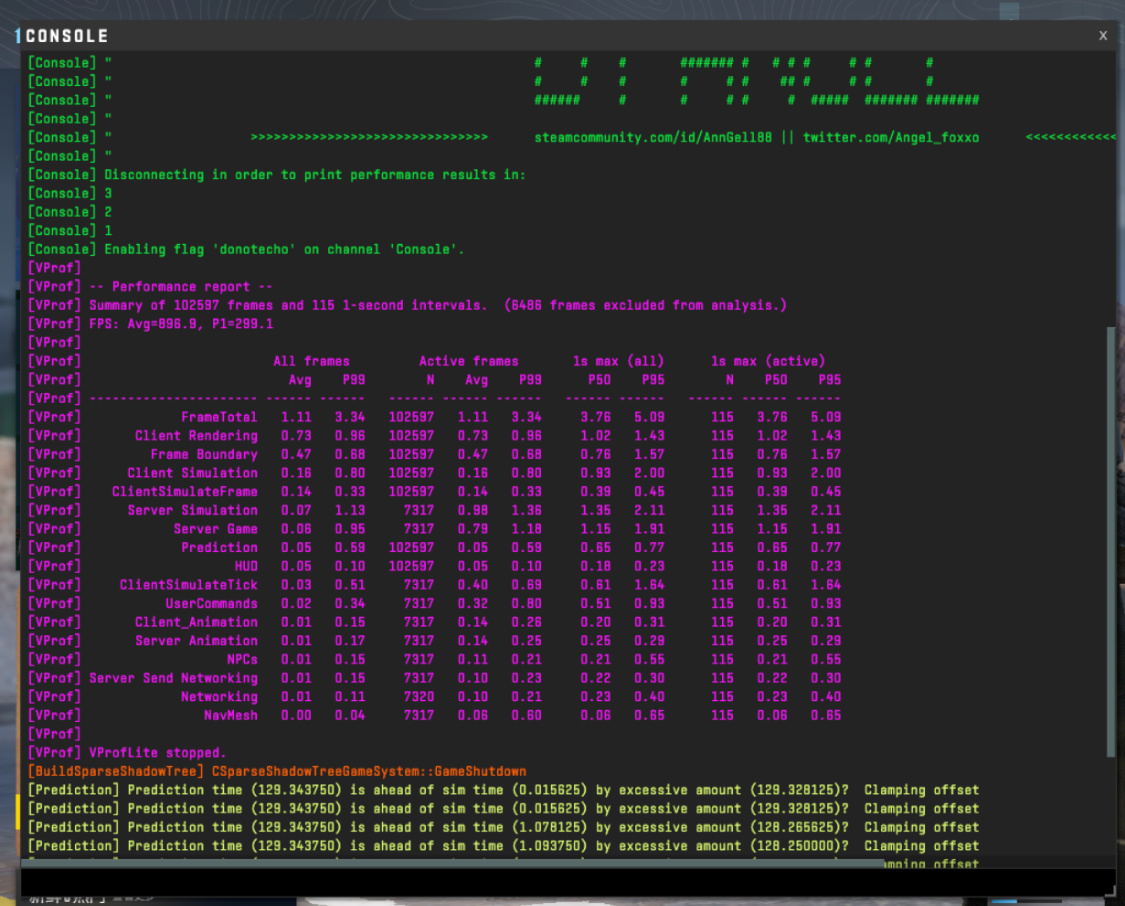
Task: Click the steamcommunity.com/id/AnnGell88 text
Action: pos(653,137)
